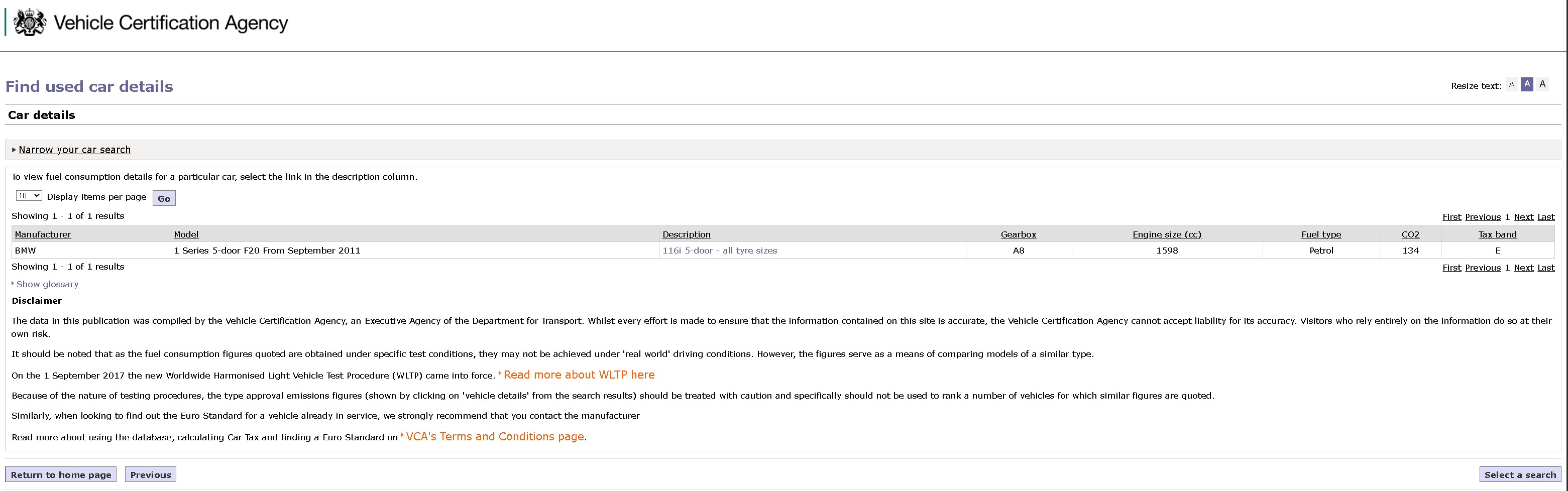This screenshot has width=1568, height=491.
Task: Click the Vehicle Certification Agency crest logo
Action: [29, 23]
